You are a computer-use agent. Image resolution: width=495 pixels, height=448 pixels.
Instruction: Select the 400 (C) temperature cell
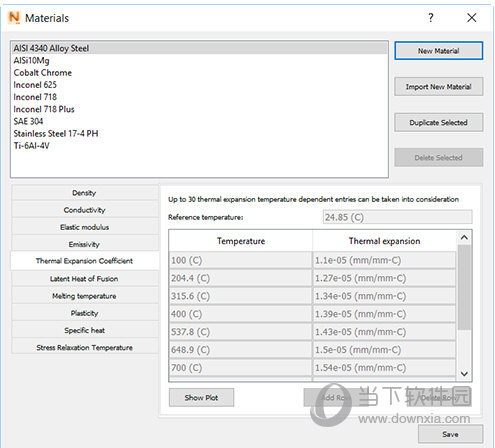(x=240, y=314)
